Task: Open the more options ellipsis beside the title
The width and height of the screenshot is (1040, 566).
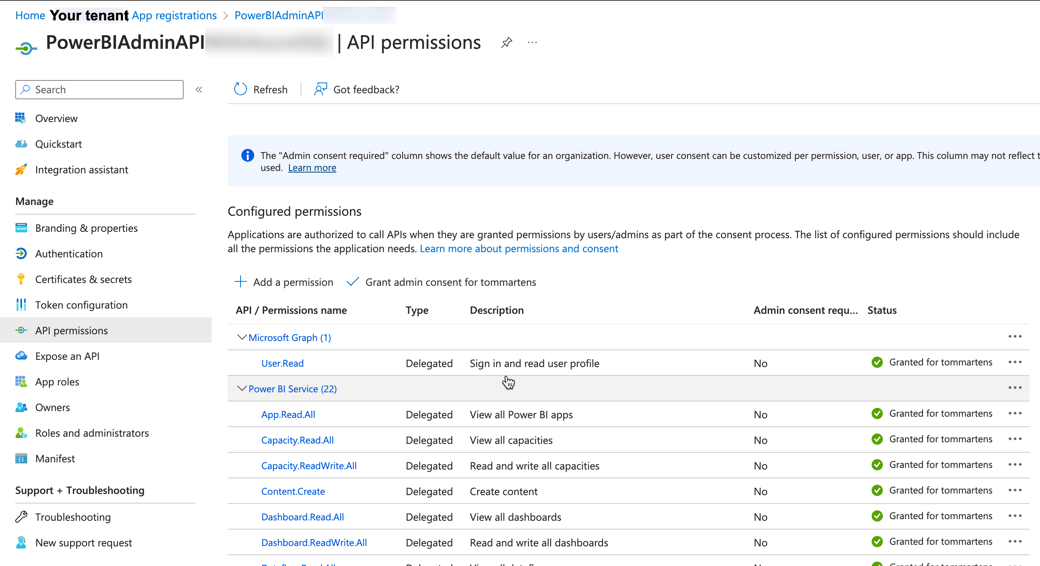Action: tap(532, 43)
